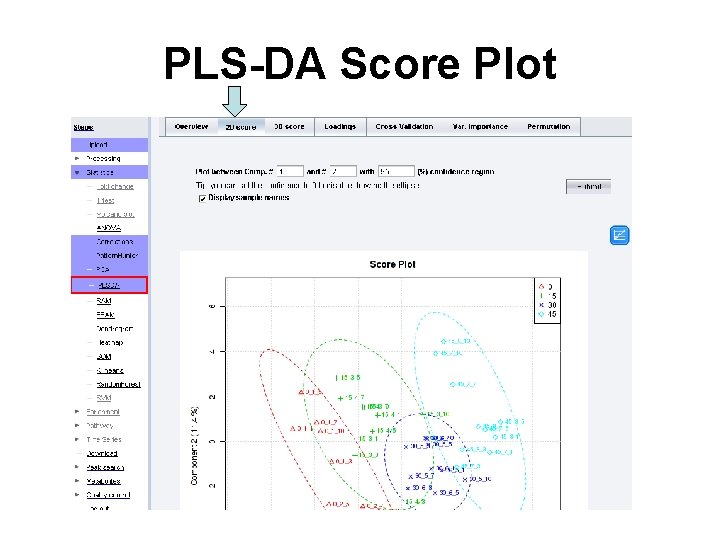This screenshot has width=720, height=540.
Task: Open the Volcano plot link
Action: click(115, 214)
